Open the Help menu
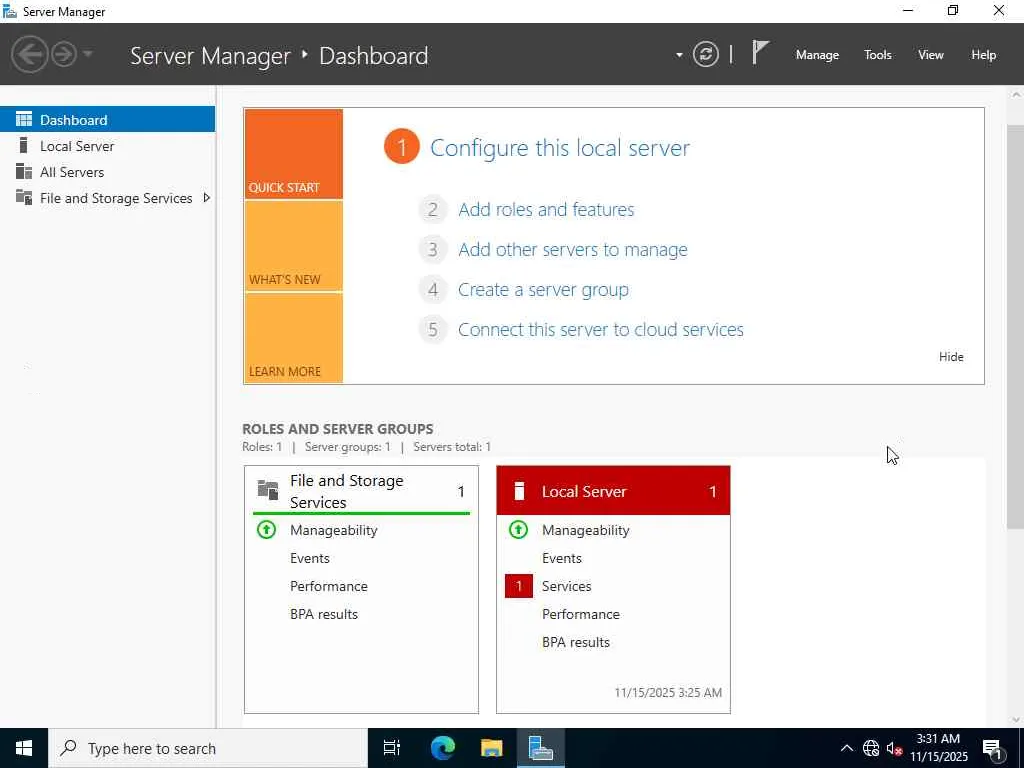 click(983, 55)
